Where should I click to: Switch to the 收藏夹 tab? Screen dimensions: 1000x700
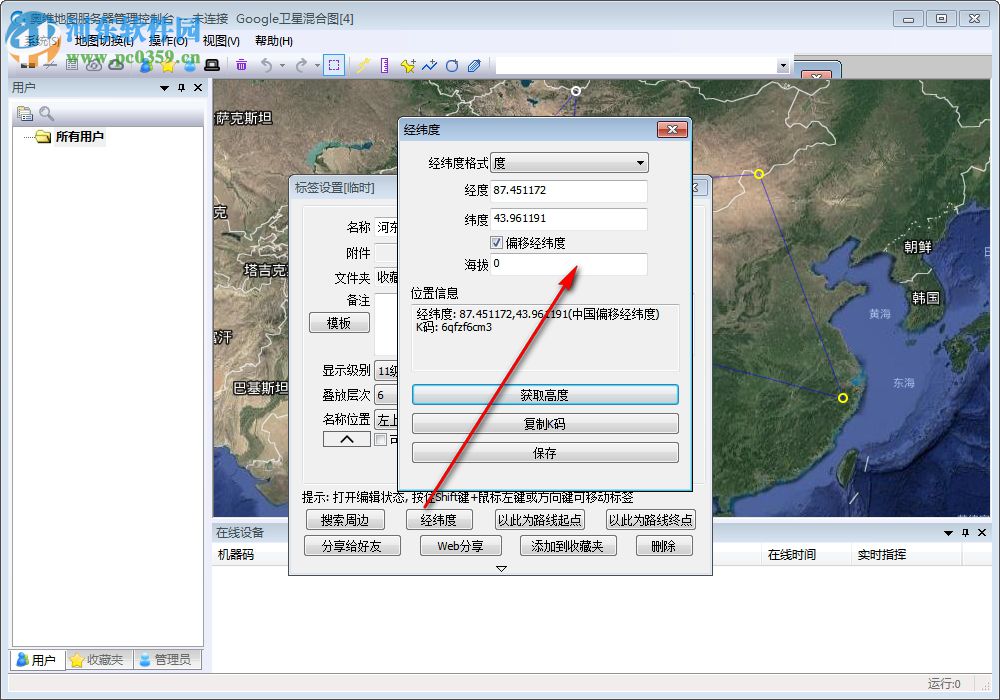pyautogui.click(x=97, y=659)
